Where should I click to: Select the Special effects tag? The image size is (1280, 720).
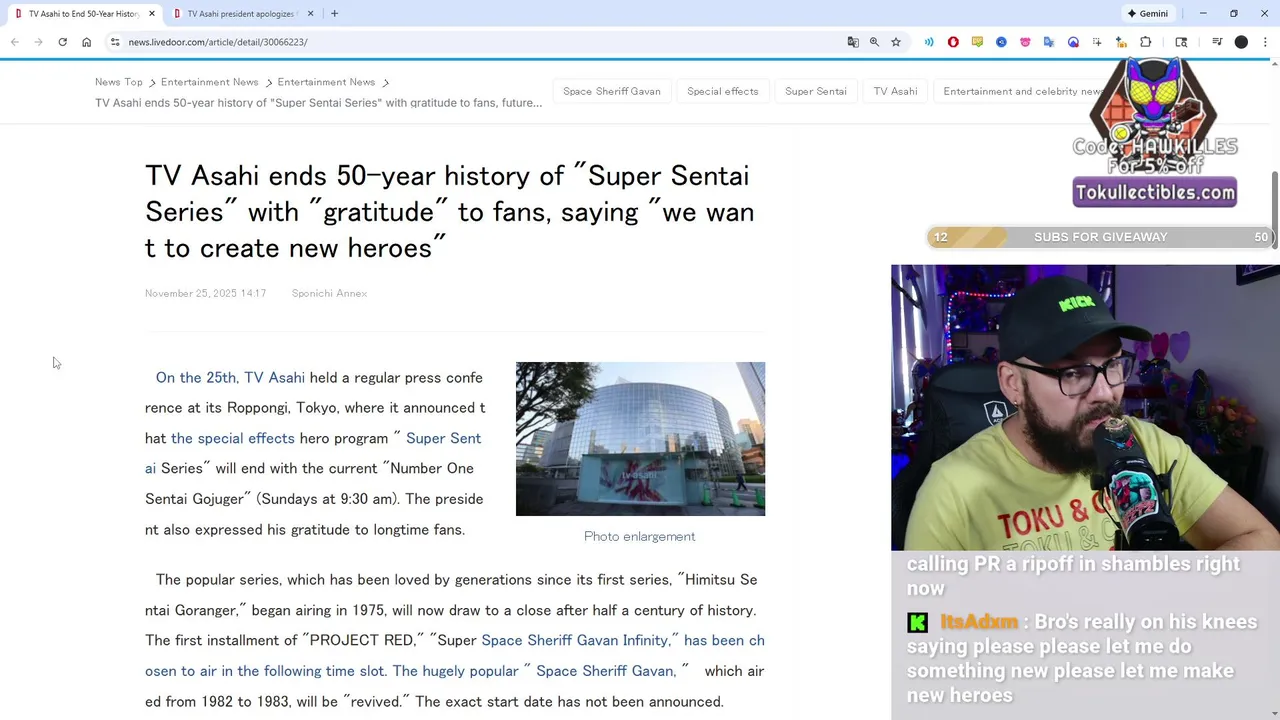tap(723, 91)
